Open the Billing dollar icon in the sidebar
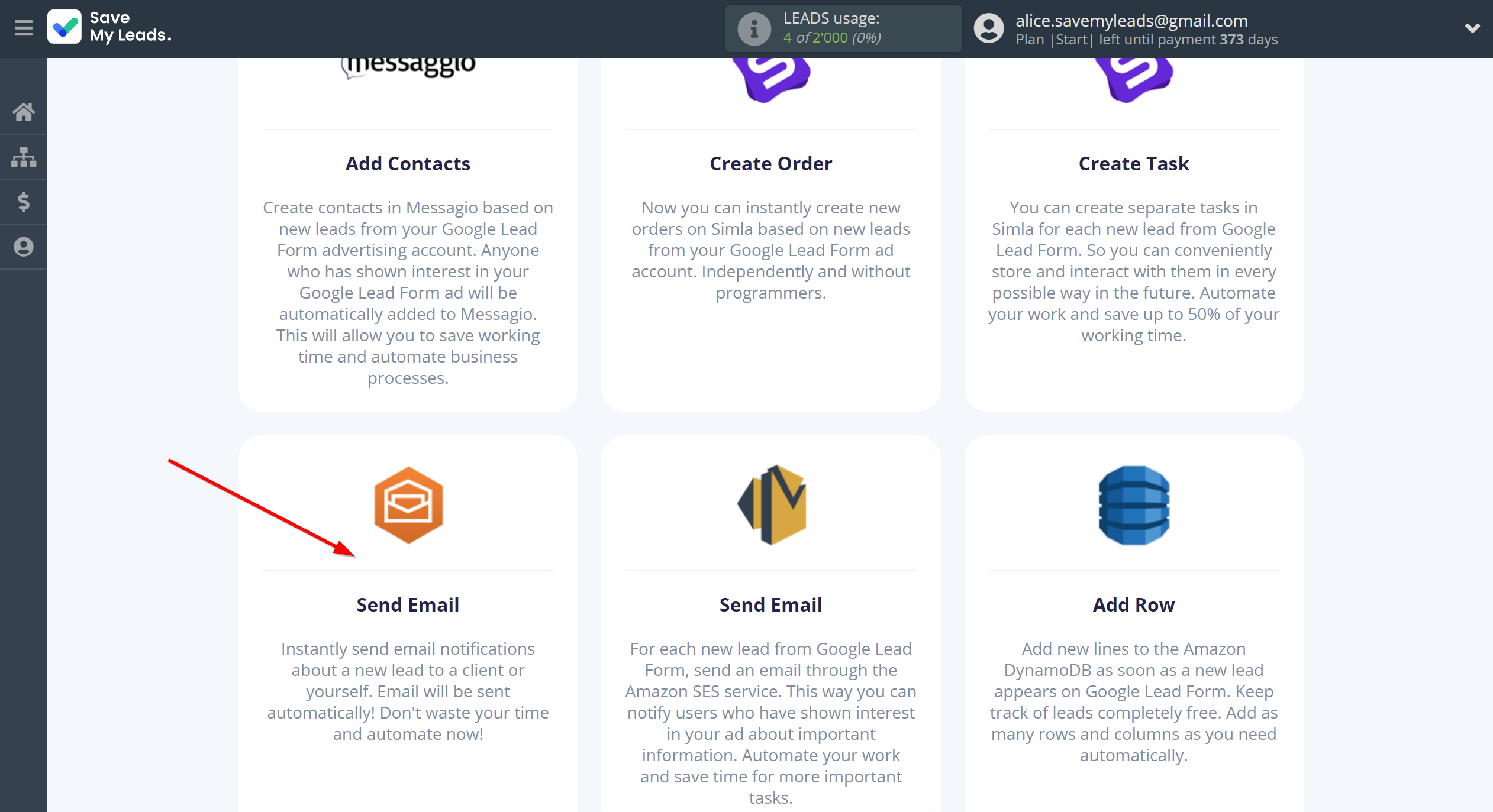Screen dimensions: 1493x812 (x=24, y=202)
